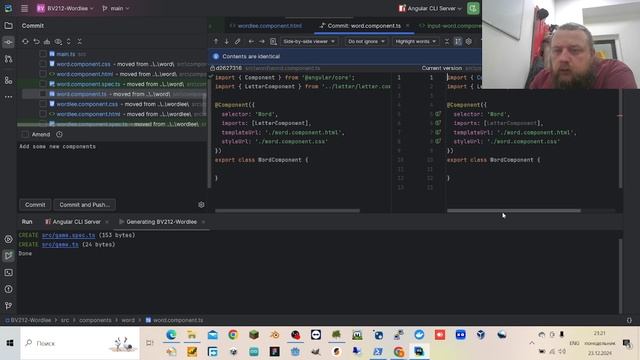Toggle synchronize scrolling in diff toolbar
This screenshot has height=360, width=640.
458,41
